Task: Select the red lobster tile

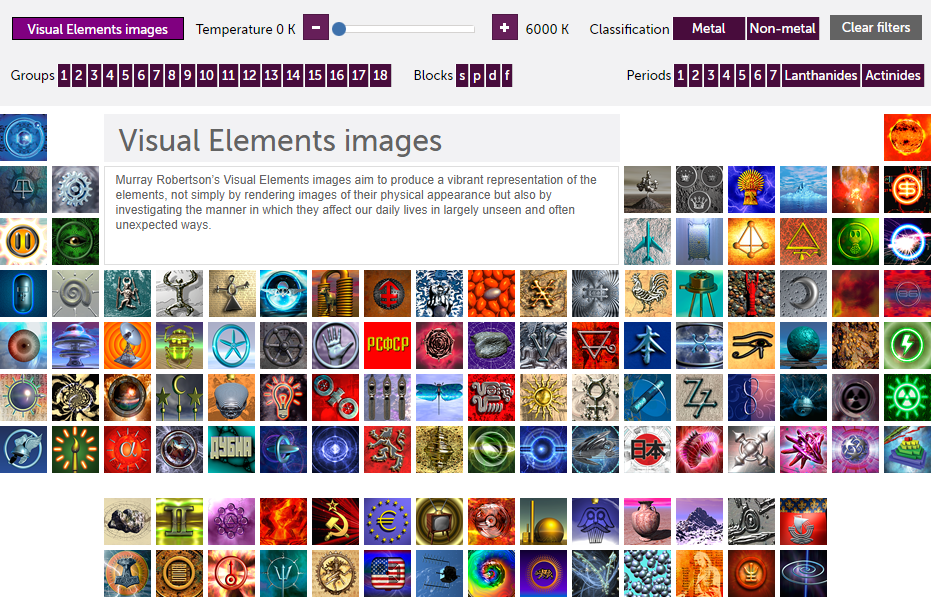Action: tap(751, 293)
